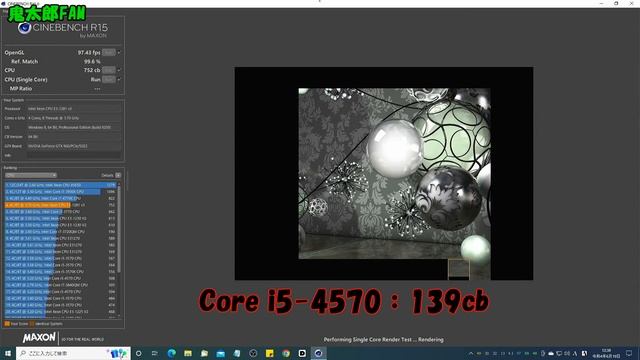The height and width of the screenshot is (360, 640).
Task: Select the Core i7-3840QM ranking row
Action: point(60,285)
